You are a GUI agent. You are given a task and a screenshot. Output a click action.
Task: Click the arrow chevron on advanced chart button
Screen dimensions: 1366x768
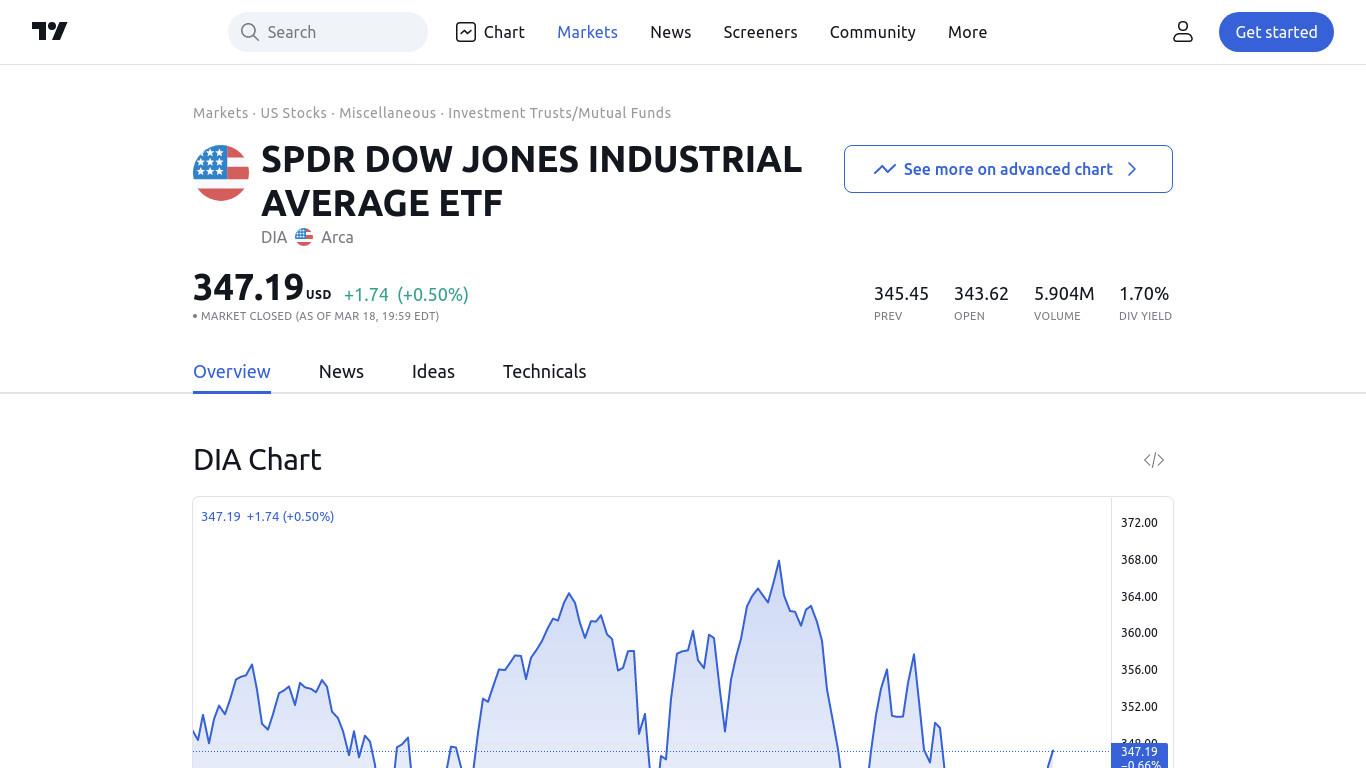1132,169
